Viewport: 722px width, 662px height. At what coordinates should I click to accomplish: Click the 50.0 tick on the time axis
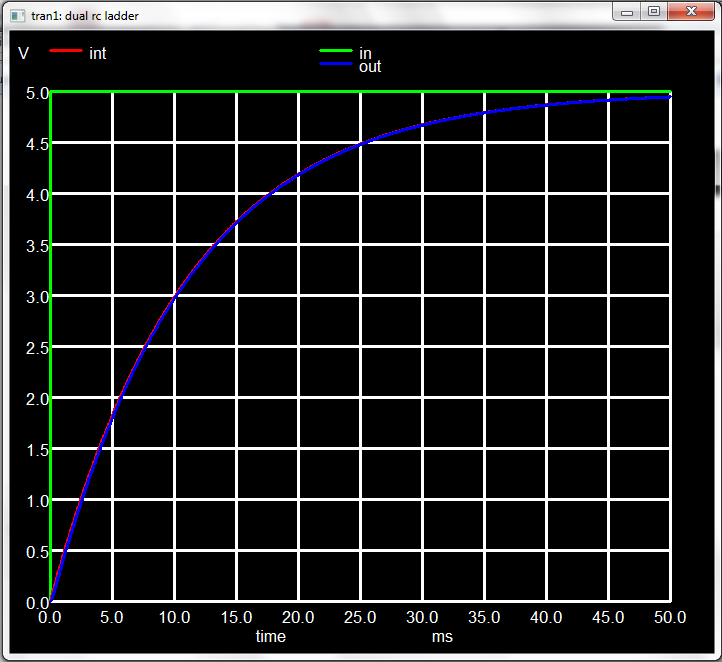coord(669,617)
